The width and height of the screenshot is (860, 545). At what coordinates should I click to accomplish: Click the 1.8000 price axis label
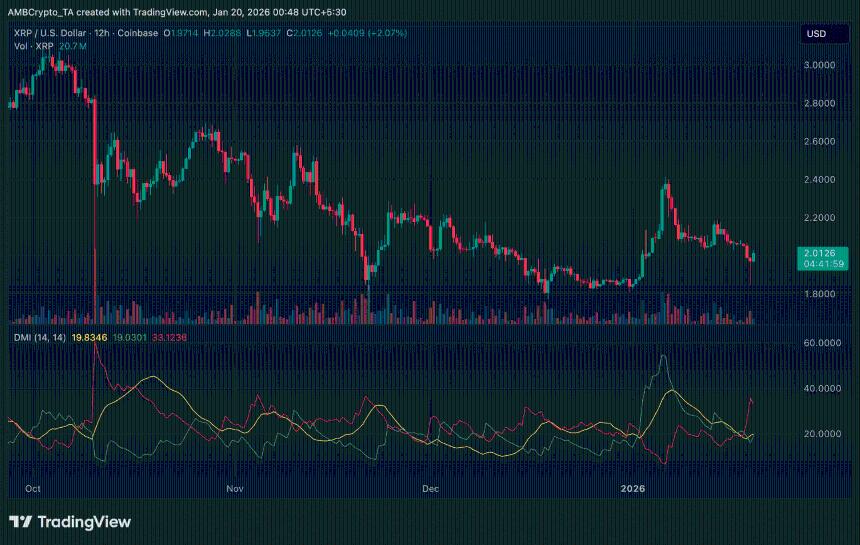[819, 294]
